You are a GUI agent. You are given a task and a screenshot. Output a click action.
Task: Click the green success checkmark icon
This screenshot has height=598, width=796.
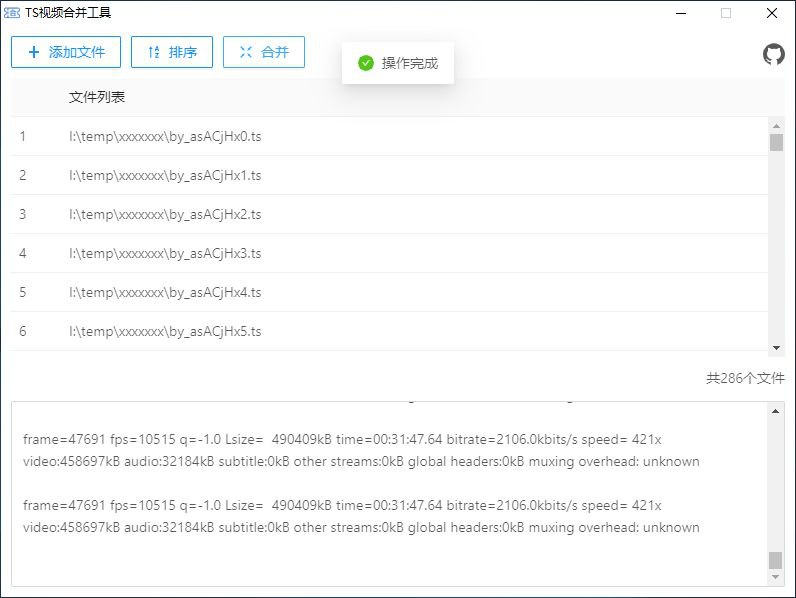(366, 63)
